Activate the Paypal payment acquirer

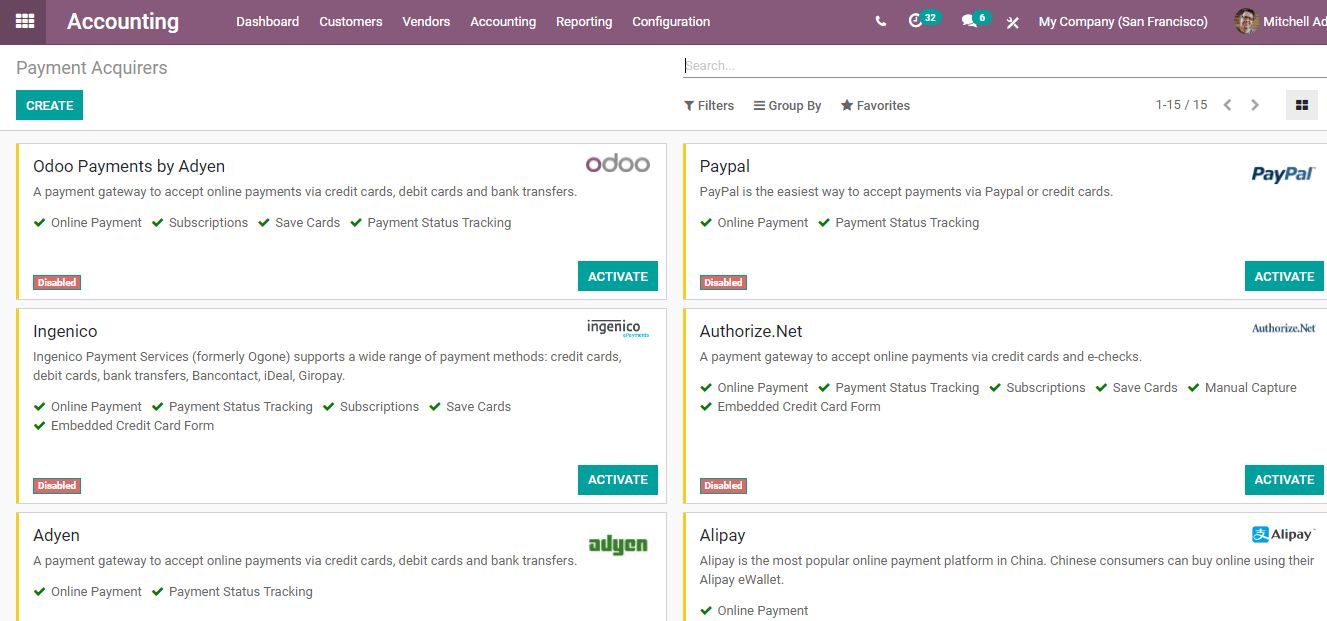[x=1284, y=276]
